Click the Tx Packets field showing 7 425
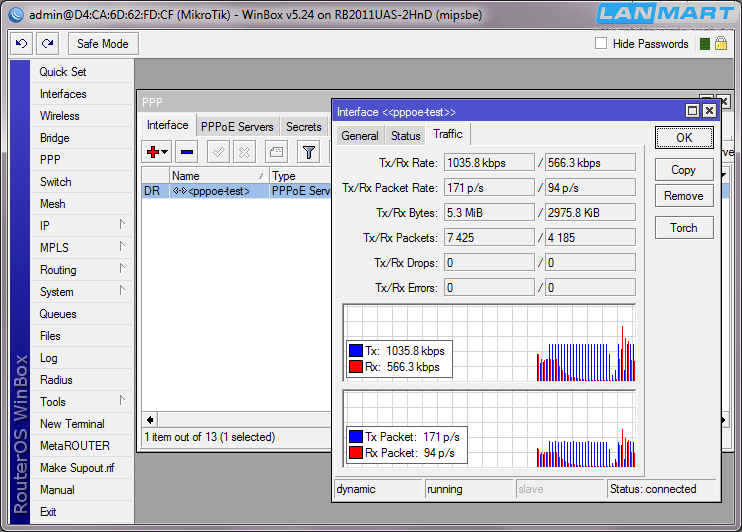 pyautogui.click(x=489, y=238)
